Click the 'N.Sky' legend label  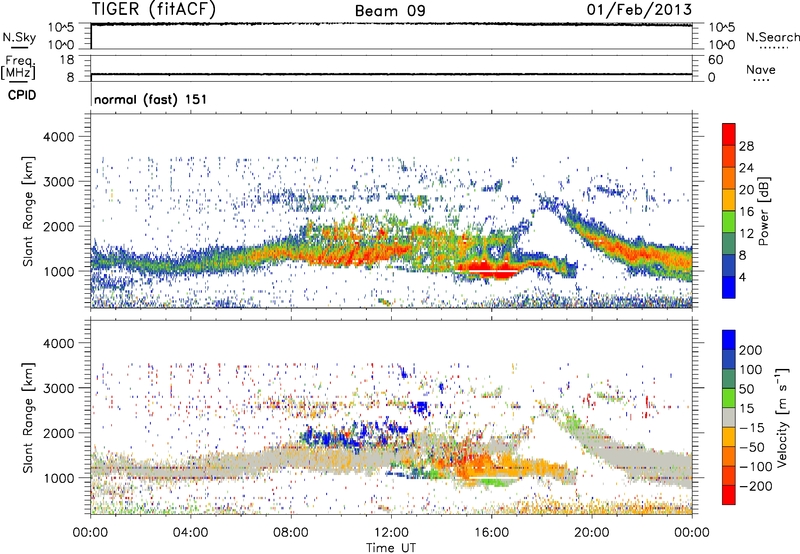[x=19, y=37]
